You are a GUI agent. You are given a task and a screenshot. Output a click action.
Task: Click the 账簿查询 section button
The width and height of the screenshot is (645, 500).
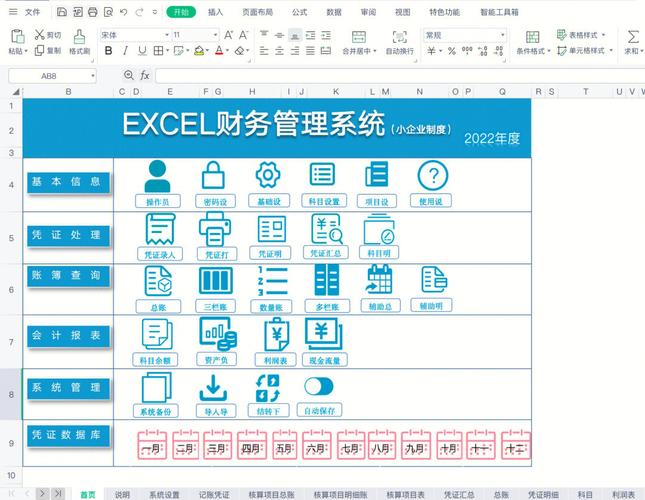68,276
